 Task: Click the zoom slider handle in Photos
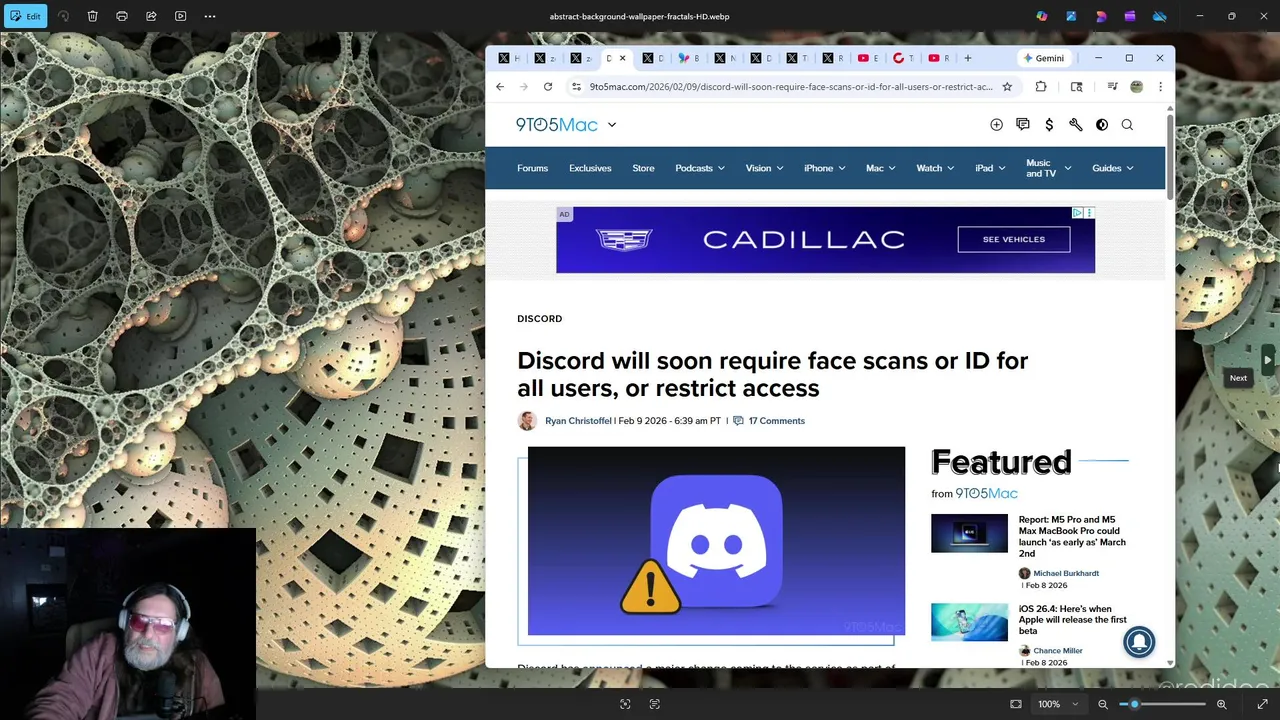[x=1134, y=704]
